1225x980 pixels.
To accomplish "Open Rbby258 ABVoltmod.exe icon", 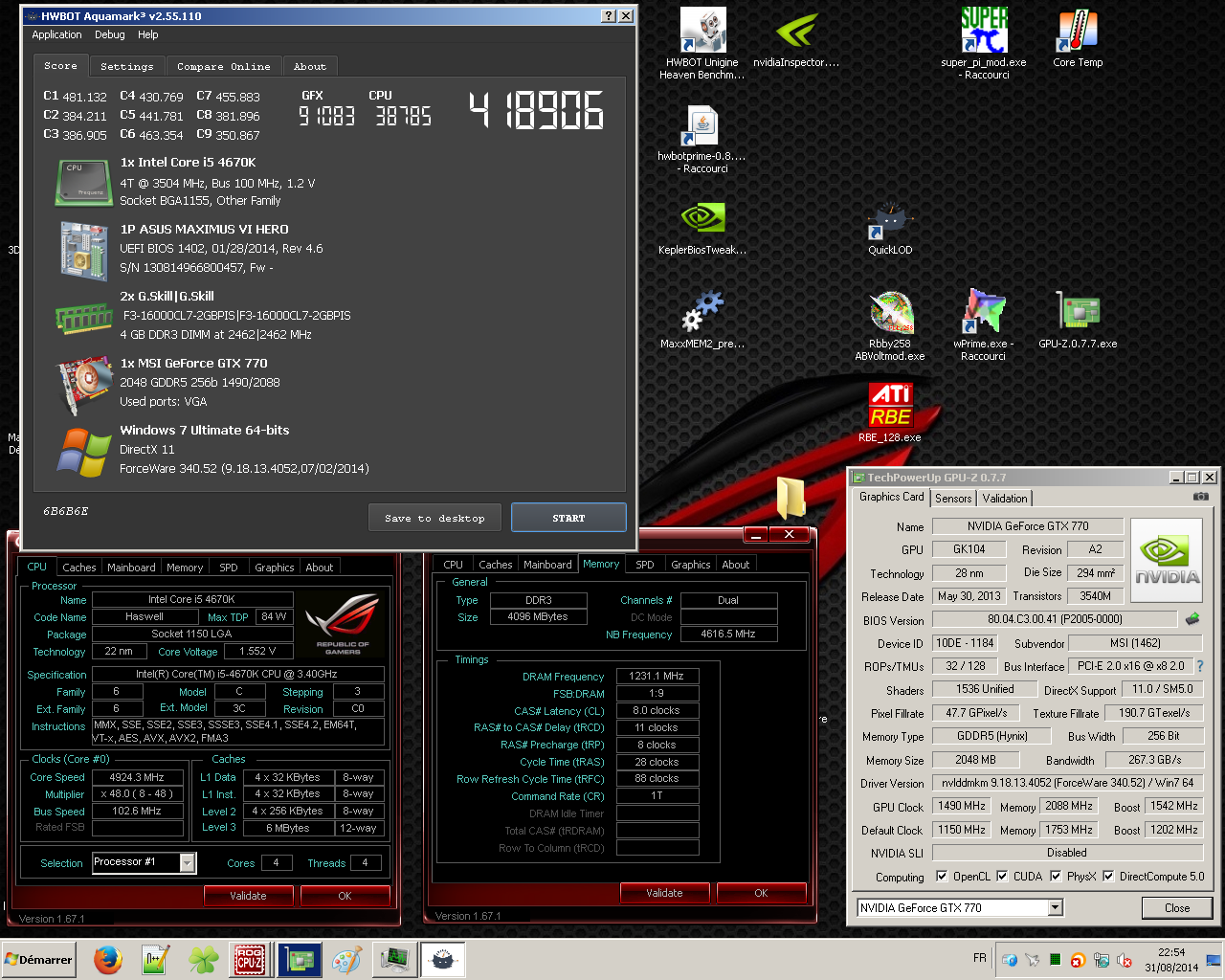I will click(x=890, y=325).
